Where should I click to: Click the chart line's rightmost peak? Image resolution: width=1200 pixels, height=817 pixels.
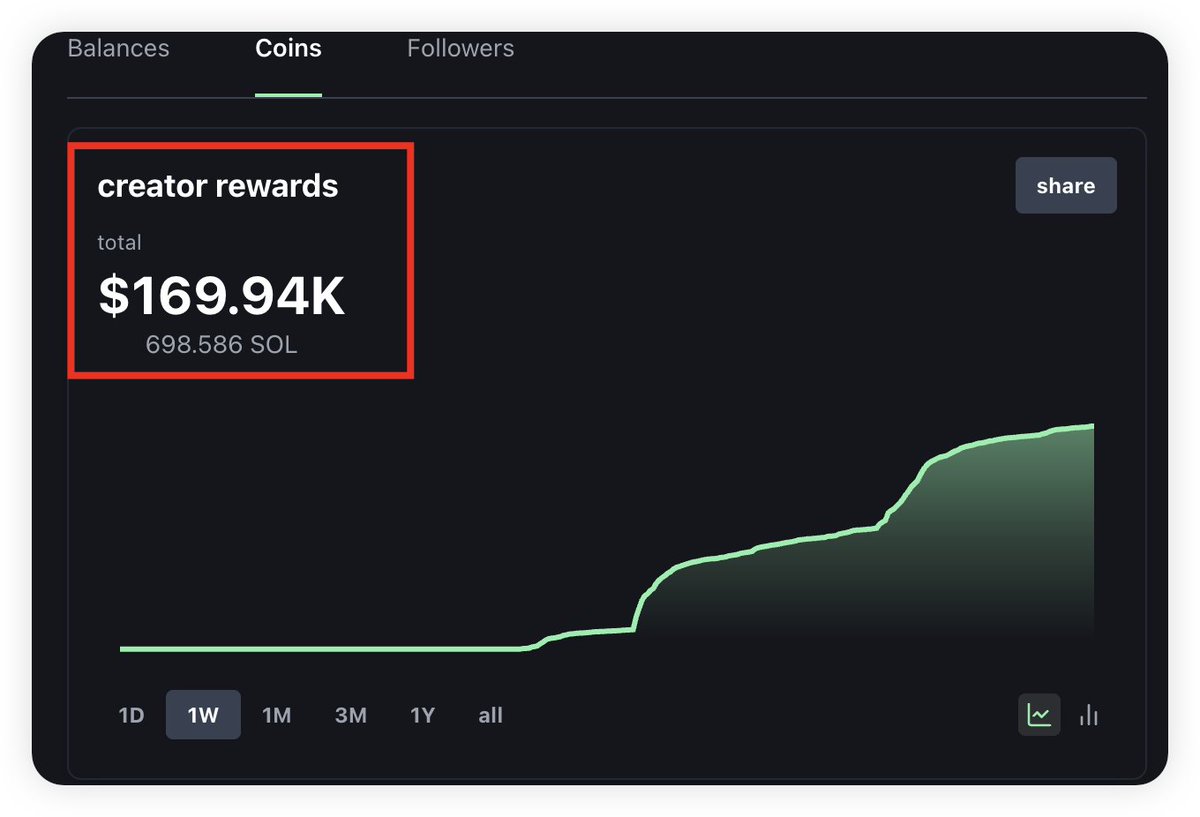(x=1090, y=426)
